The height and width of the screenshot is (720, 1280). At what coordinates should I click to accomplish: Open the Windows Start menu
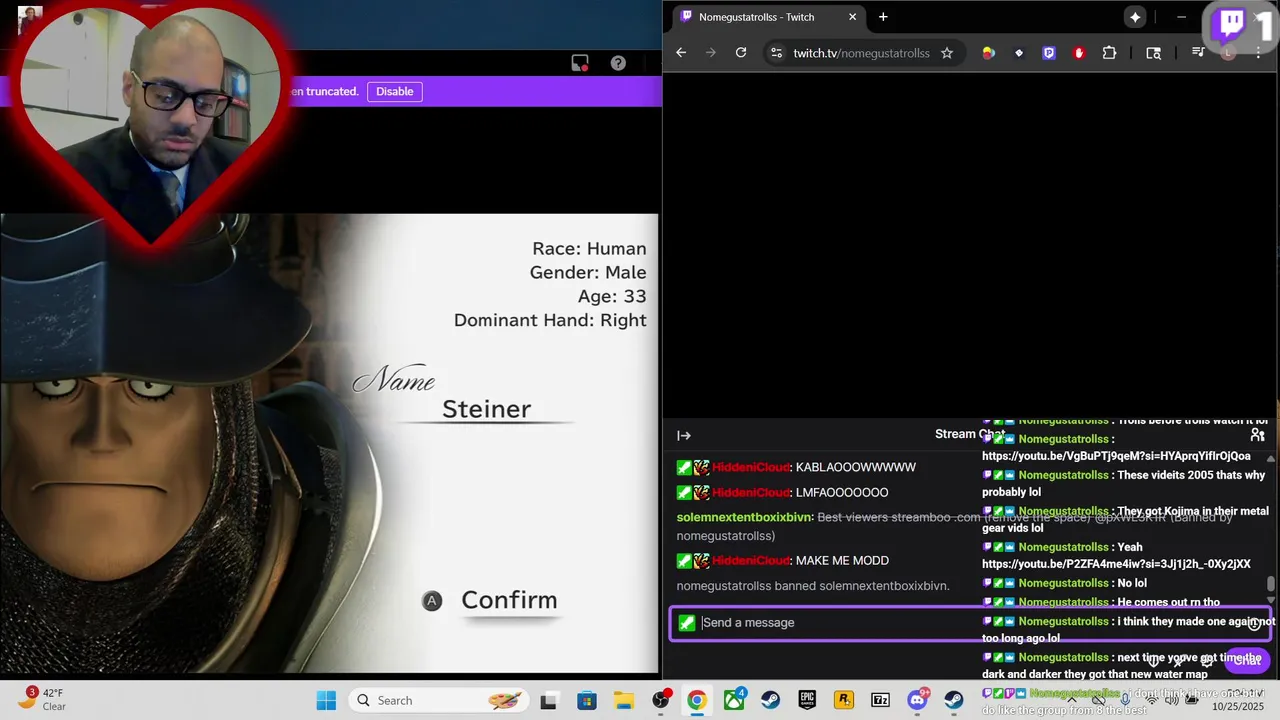326,700
